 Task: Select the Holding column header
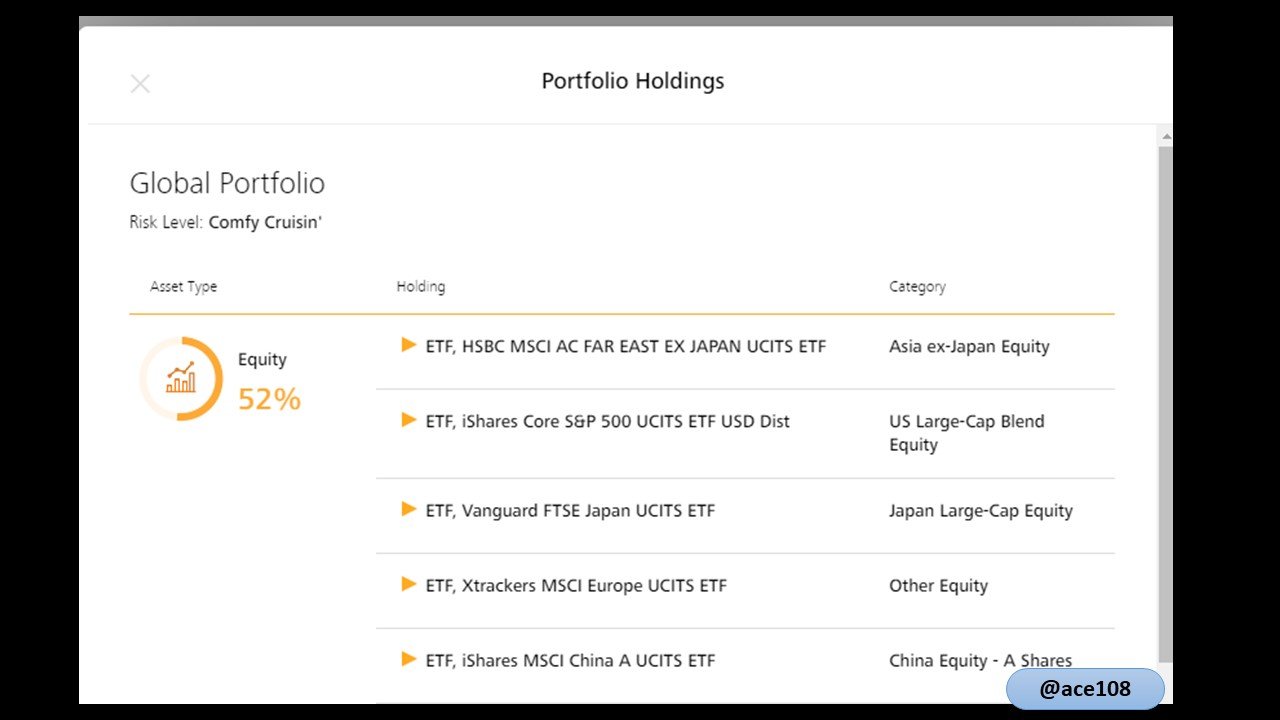point(421,287)
